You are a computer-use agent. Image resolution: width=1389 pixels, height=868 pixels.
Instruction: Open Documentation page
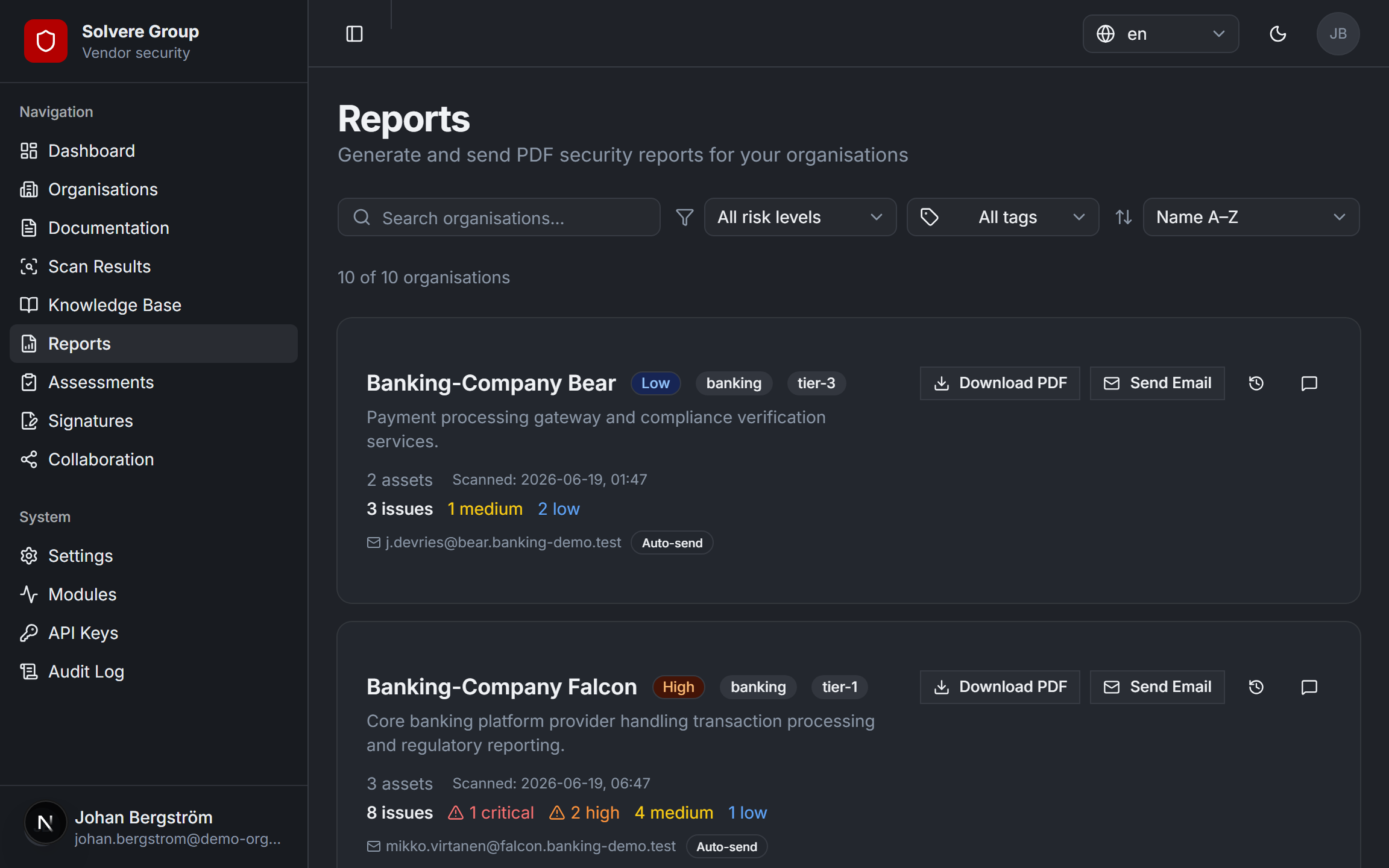[154, 228]
